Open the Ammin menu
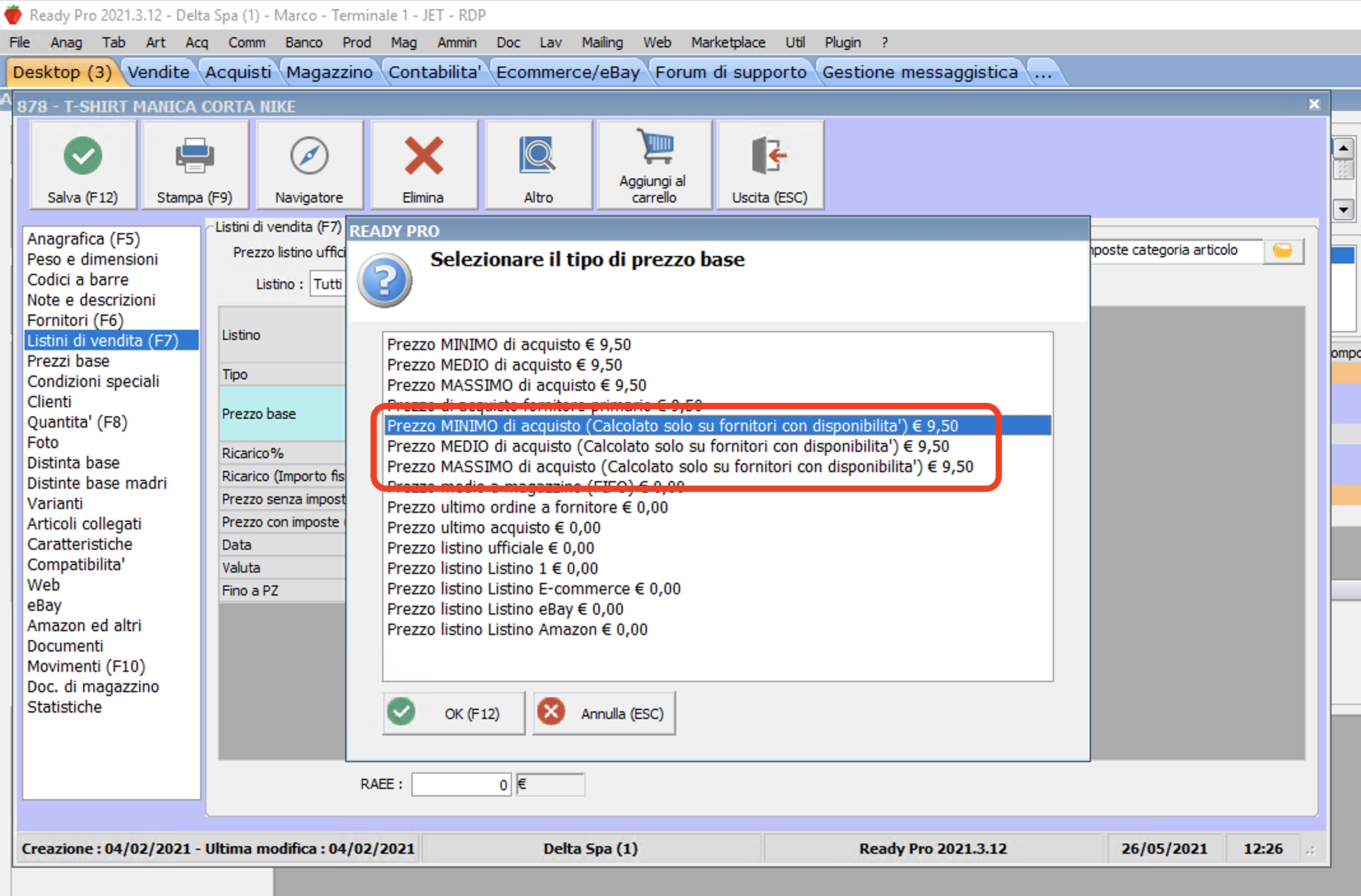This screenshot has height=896, width=1361. click(x=456, y=43)
